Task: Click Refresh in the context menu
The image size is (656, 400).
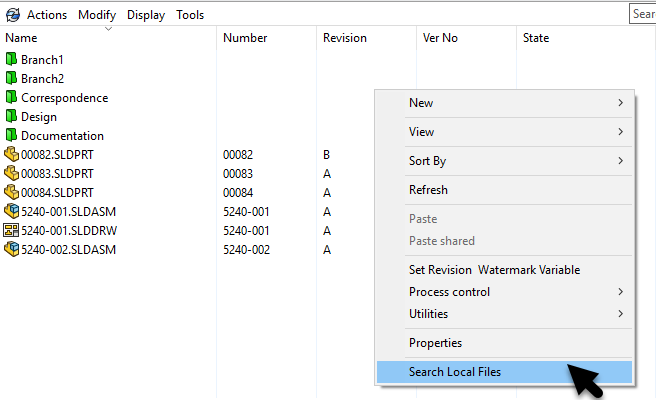Action: [x=429, y=190]
